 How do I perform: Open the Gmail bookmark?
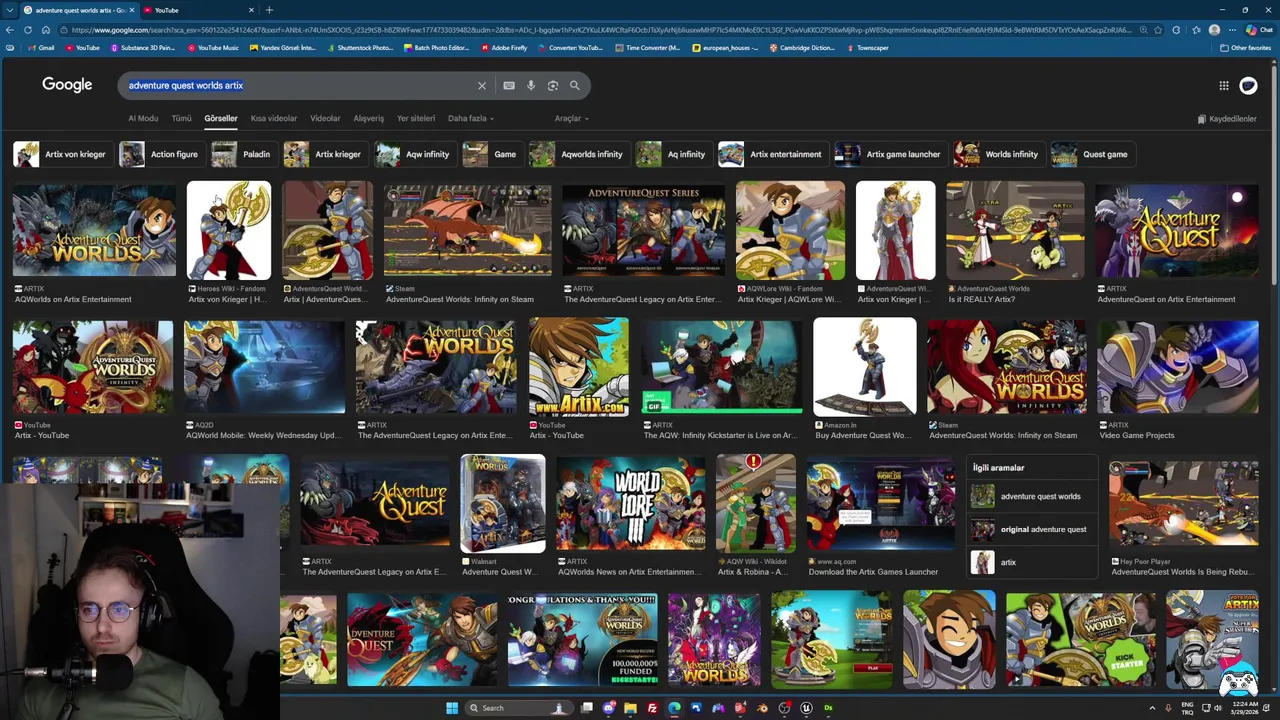41,47
